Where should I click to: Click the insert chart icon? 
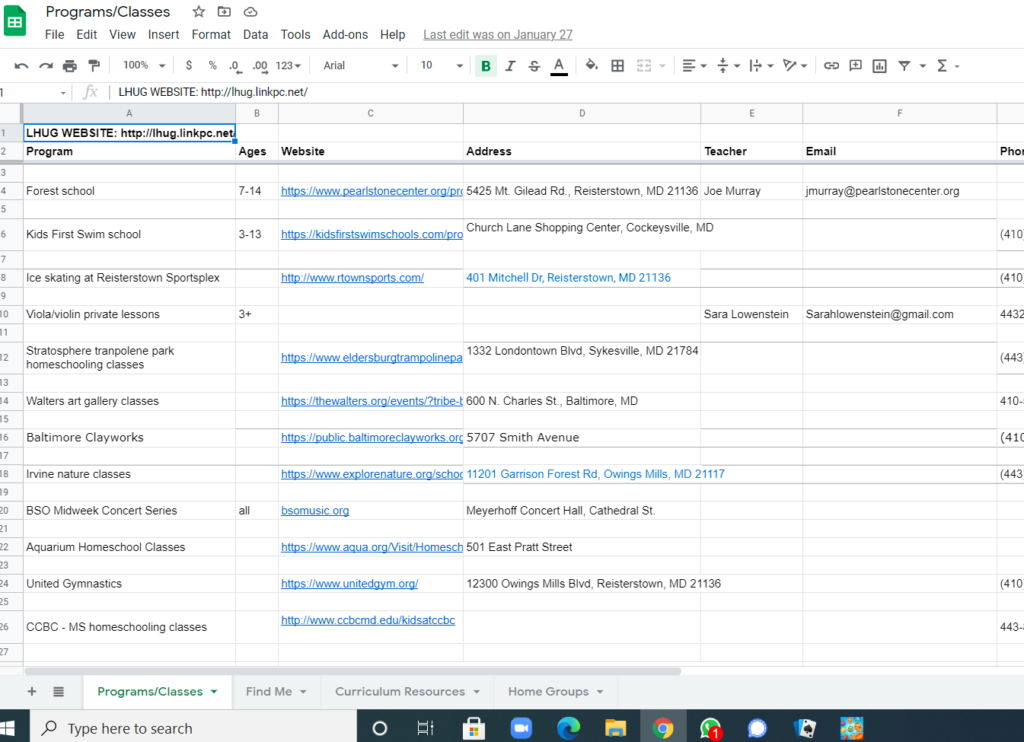pyautogui.click(x=880, y=65)
